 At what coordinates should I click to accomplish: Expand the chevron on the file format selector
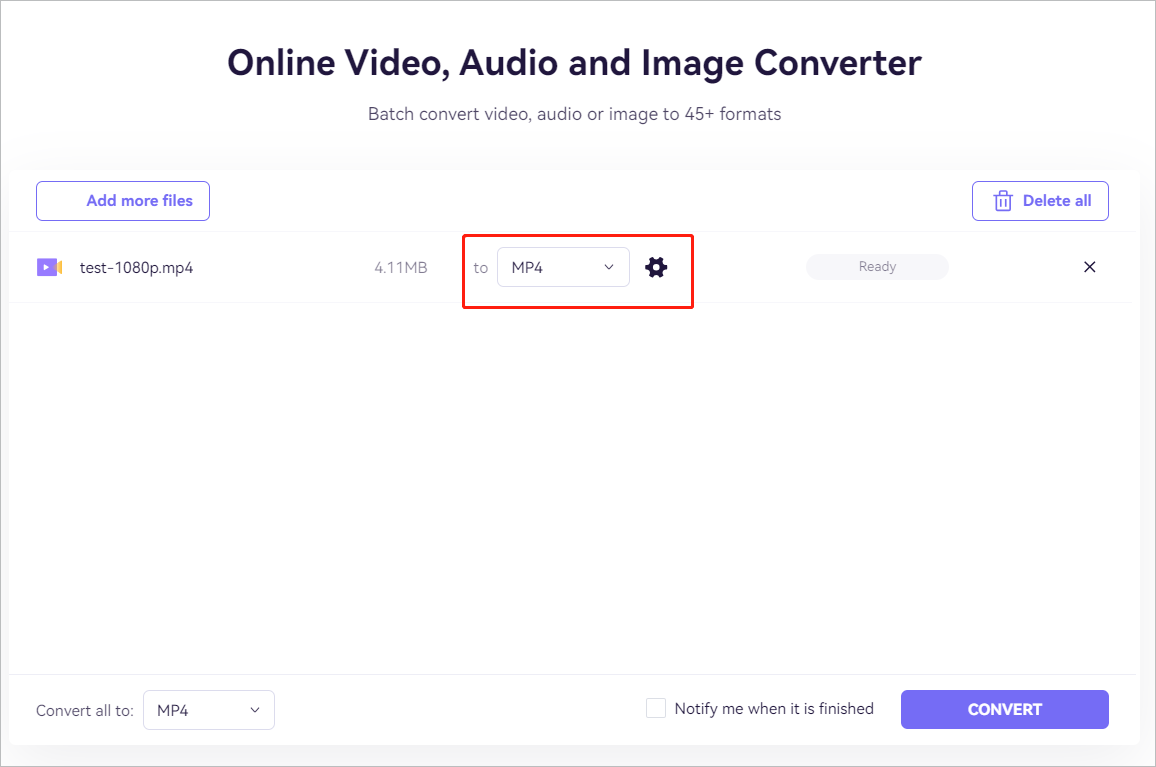tap(608, 267)
